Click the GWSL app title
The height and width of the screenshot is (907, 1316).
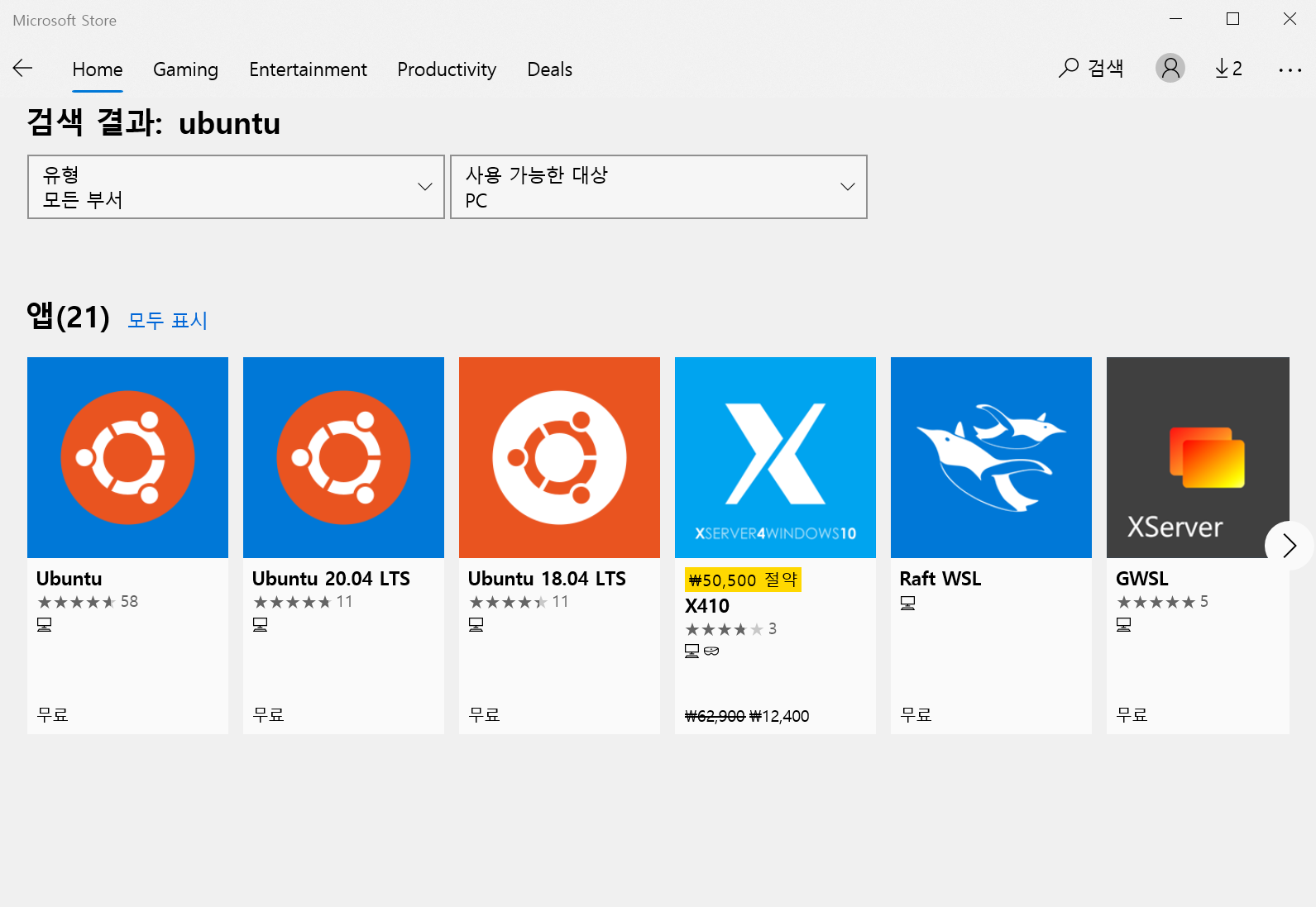coord(1142,579)
